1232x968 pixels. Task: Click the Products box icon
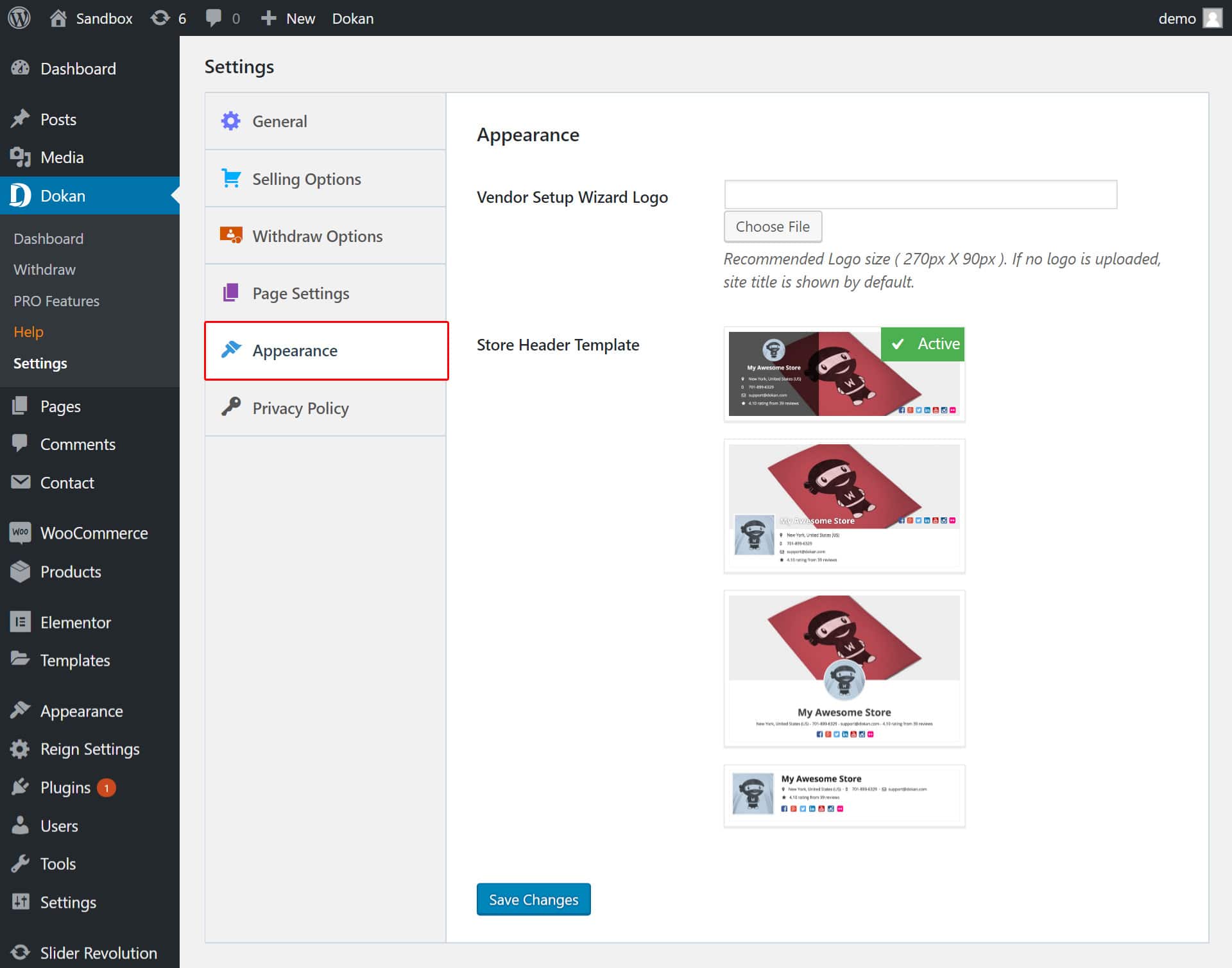(21, 571)
